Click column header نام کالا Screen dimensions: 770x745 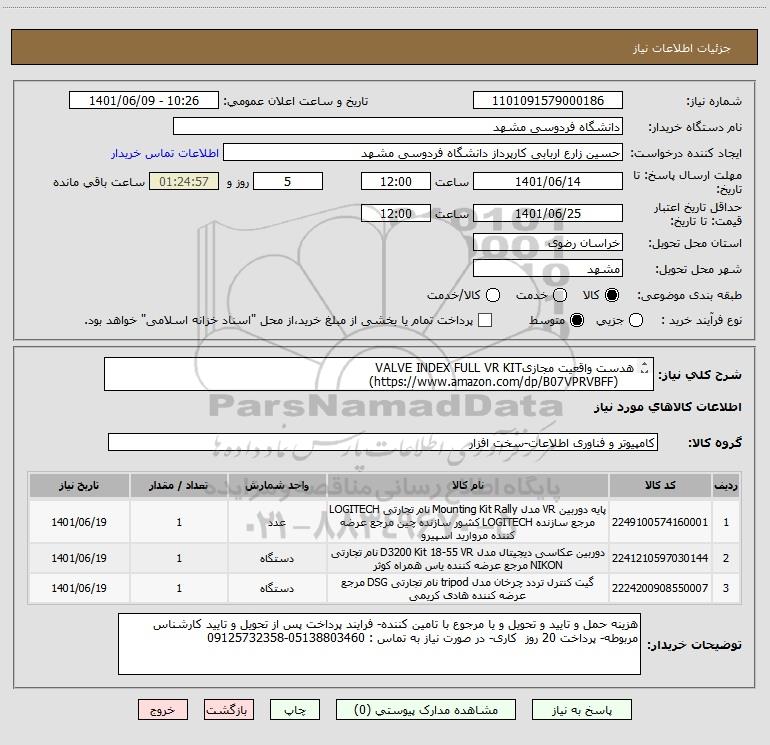pyautogui.click(x=468, y=486)
